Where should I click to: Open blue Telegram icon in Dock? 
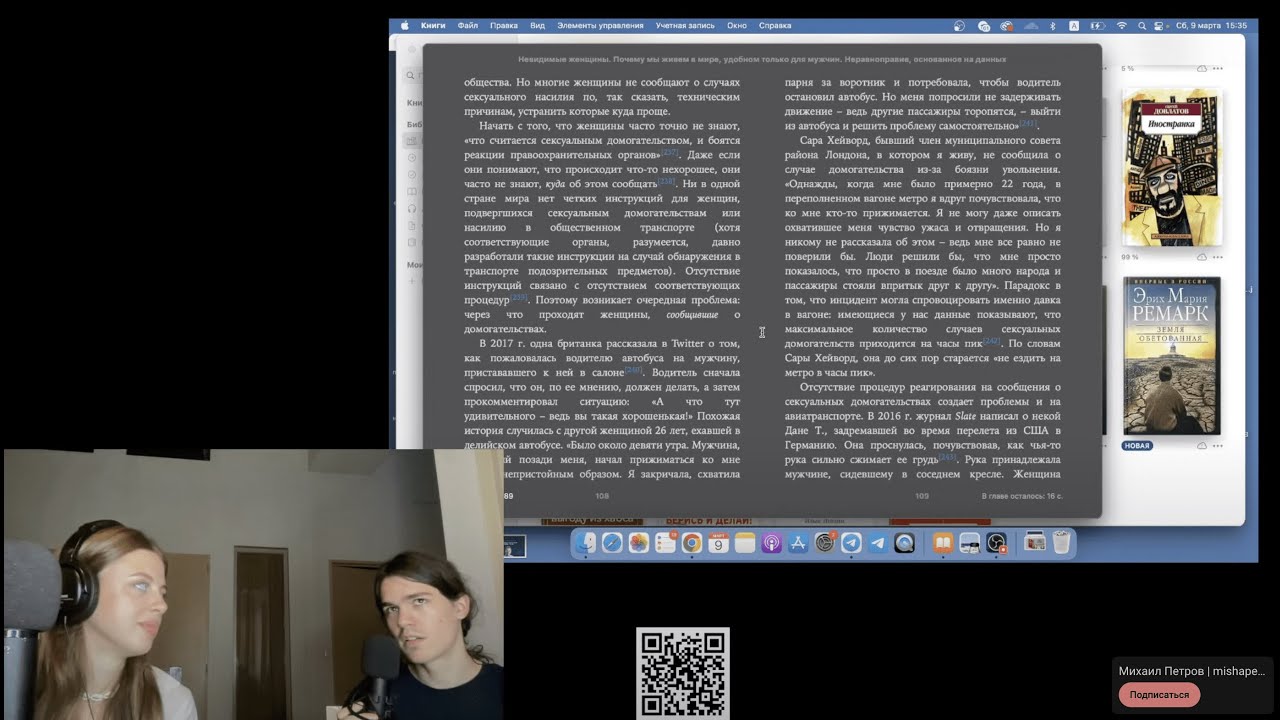(x=878, y=543)
